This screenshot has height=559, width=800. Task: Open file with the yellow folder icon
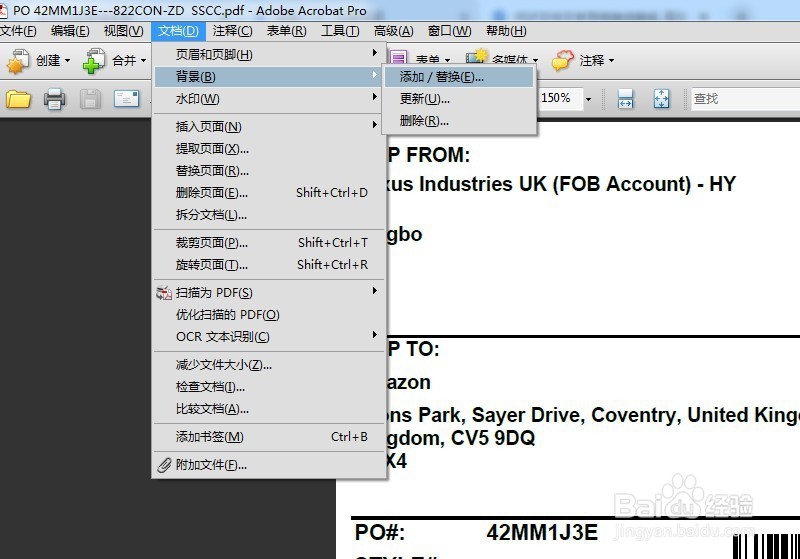[x=18, y=99]
